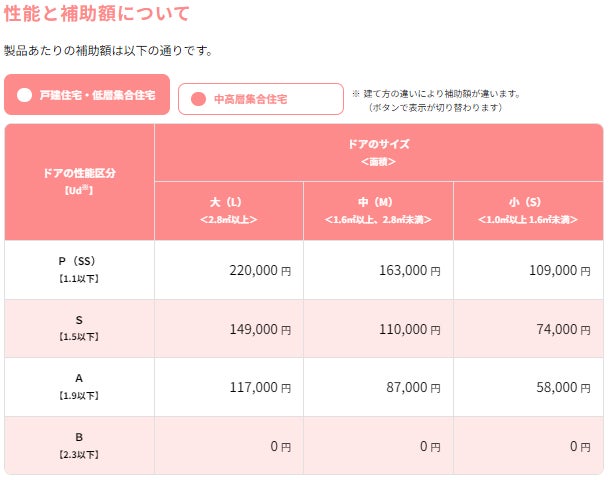Image resolution: width=609 pixels, height=485 pixels.
Task: Click the P (SS) performance grade row label
Action: 78,269
